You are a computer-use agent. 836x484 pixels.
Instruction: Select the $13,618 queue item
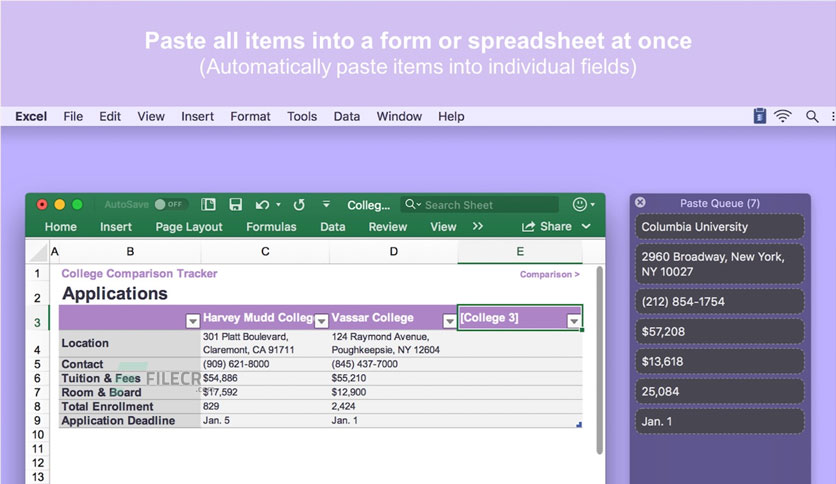point(720,361)
